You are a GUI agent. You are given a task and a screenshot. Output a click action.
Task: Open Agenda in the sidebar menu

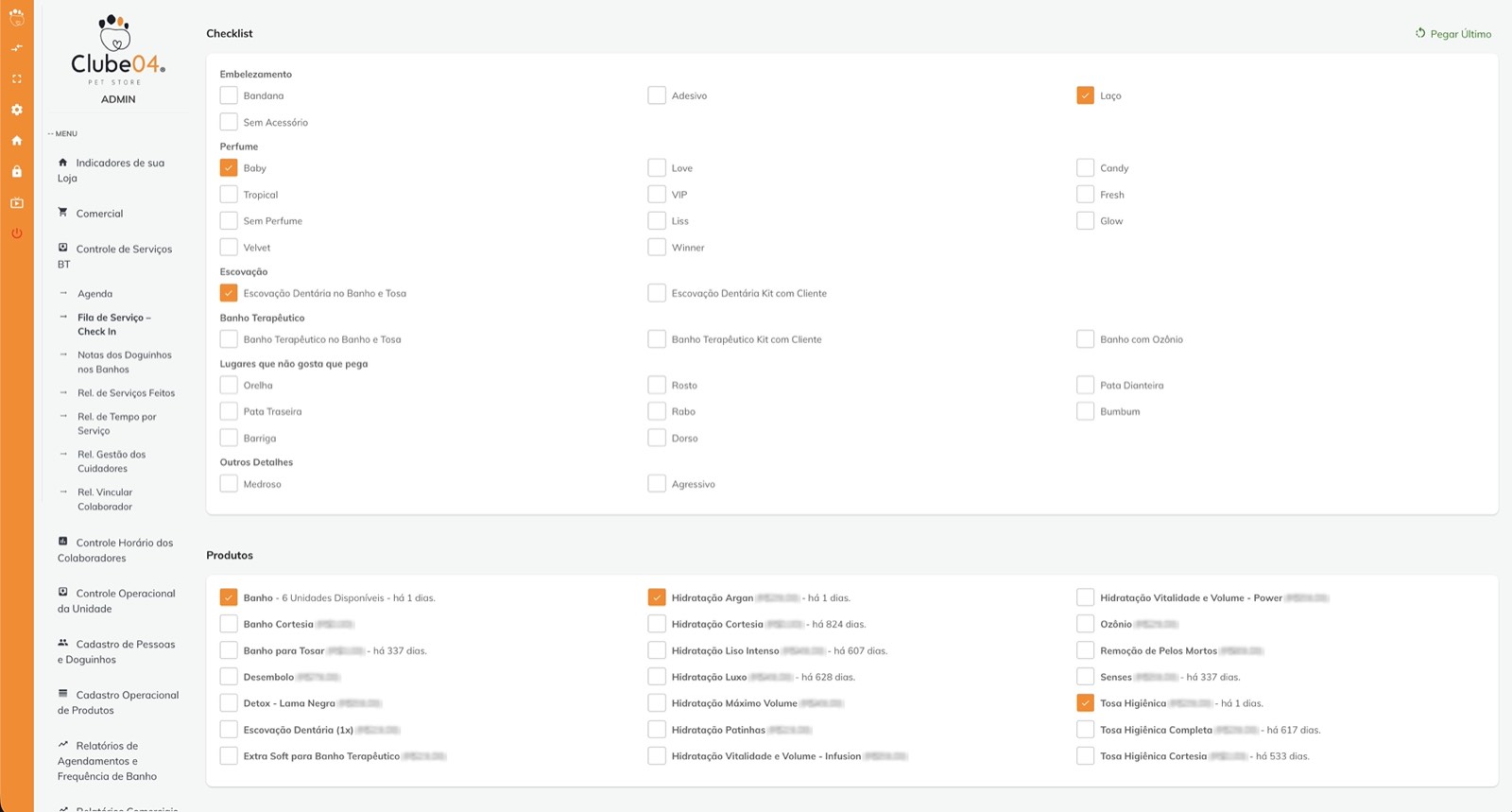click(94, 294)
